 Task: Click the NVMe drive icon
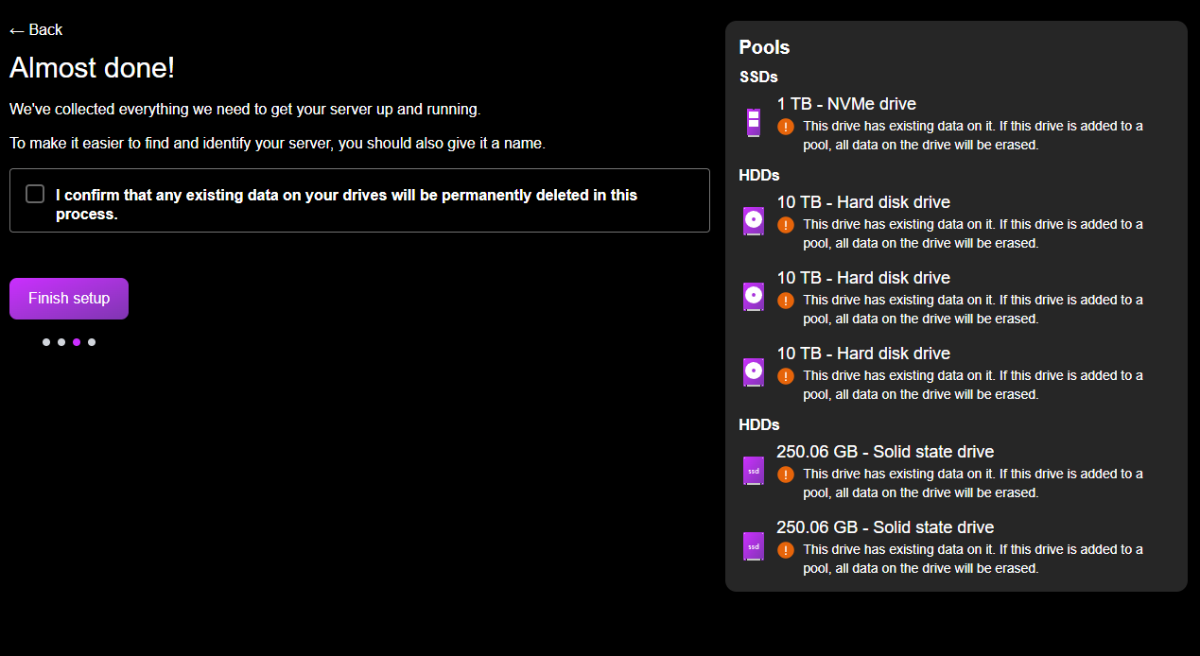753,123
